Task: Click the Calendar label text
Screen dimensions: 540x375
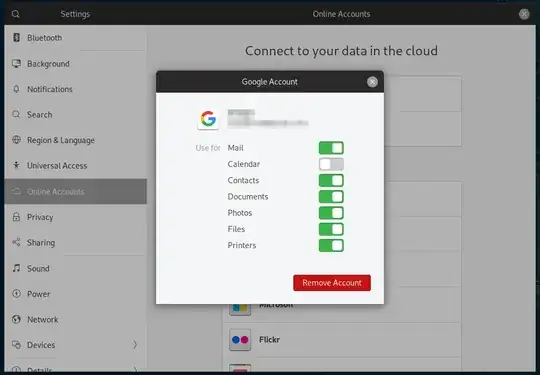Action: 243,164
